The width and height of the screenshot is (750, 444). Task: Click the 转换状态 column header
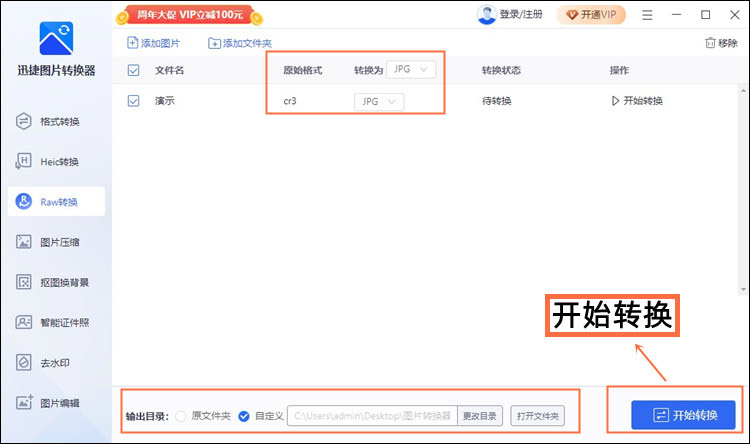point(501,70)
